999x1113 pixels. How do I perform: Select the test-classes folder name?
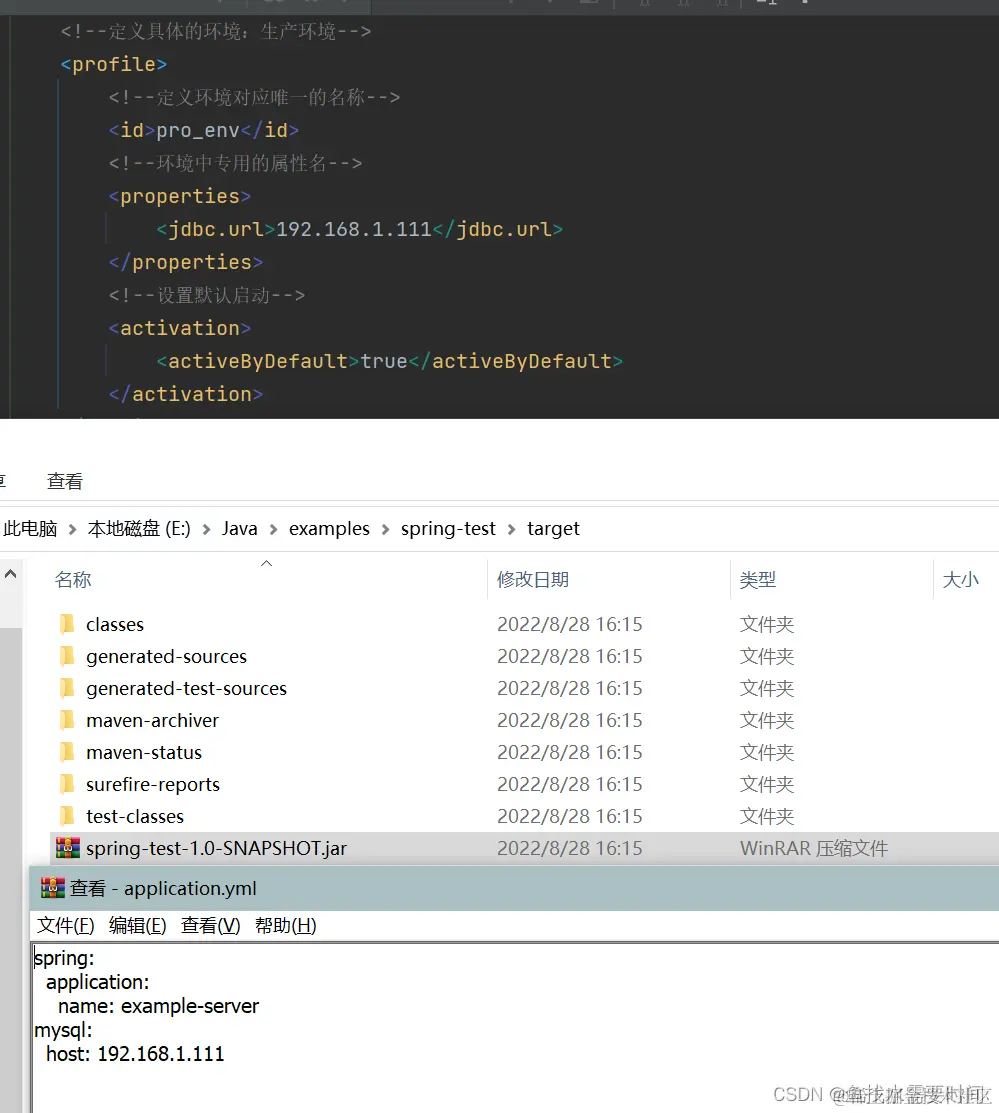click(135, 816)
